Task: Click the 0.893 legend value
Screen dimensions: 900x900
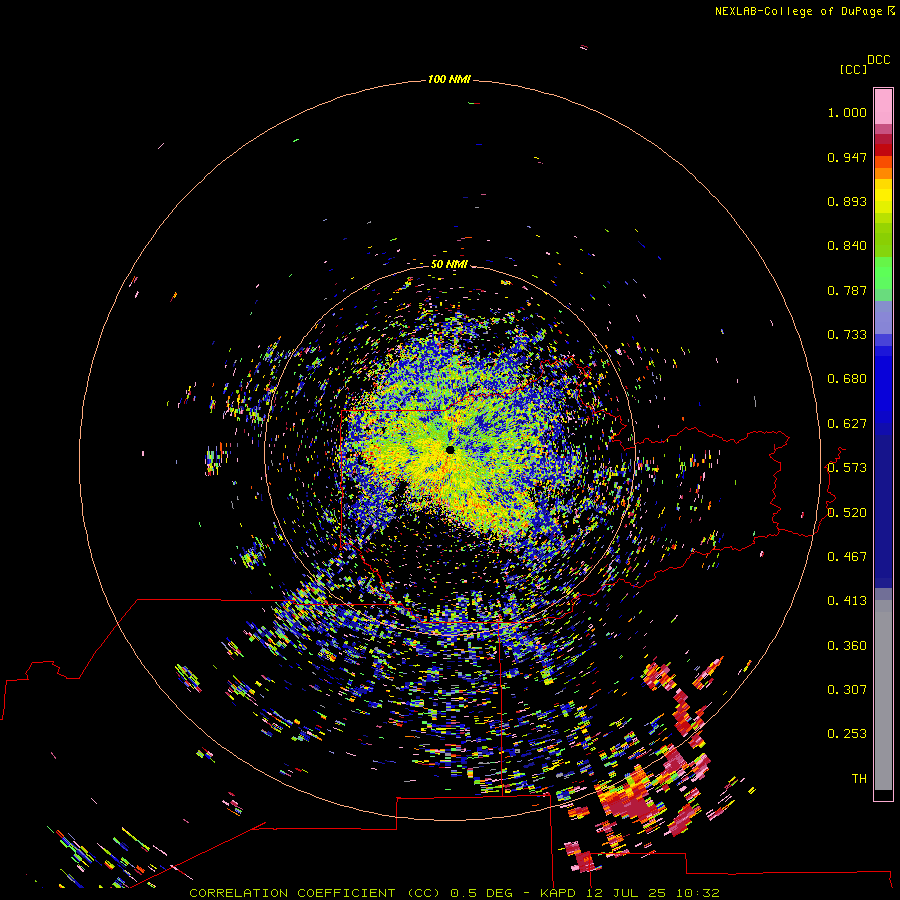Action: click(x=847, y=201)
